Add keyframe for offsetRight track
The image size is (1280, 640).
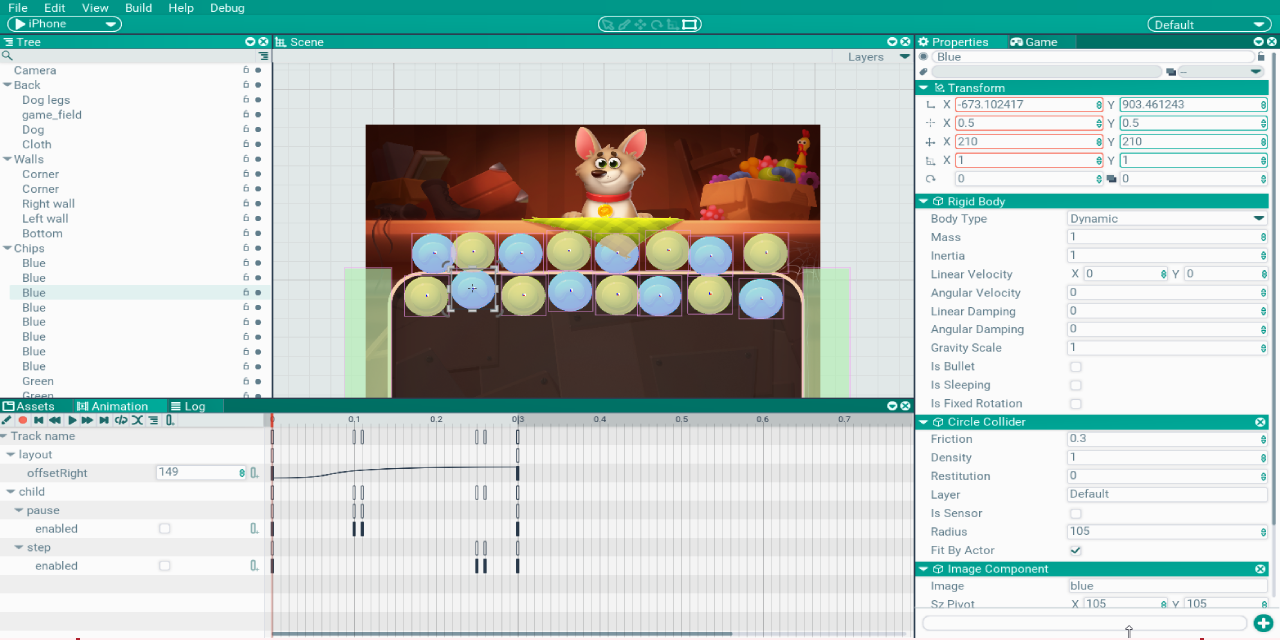254,473
